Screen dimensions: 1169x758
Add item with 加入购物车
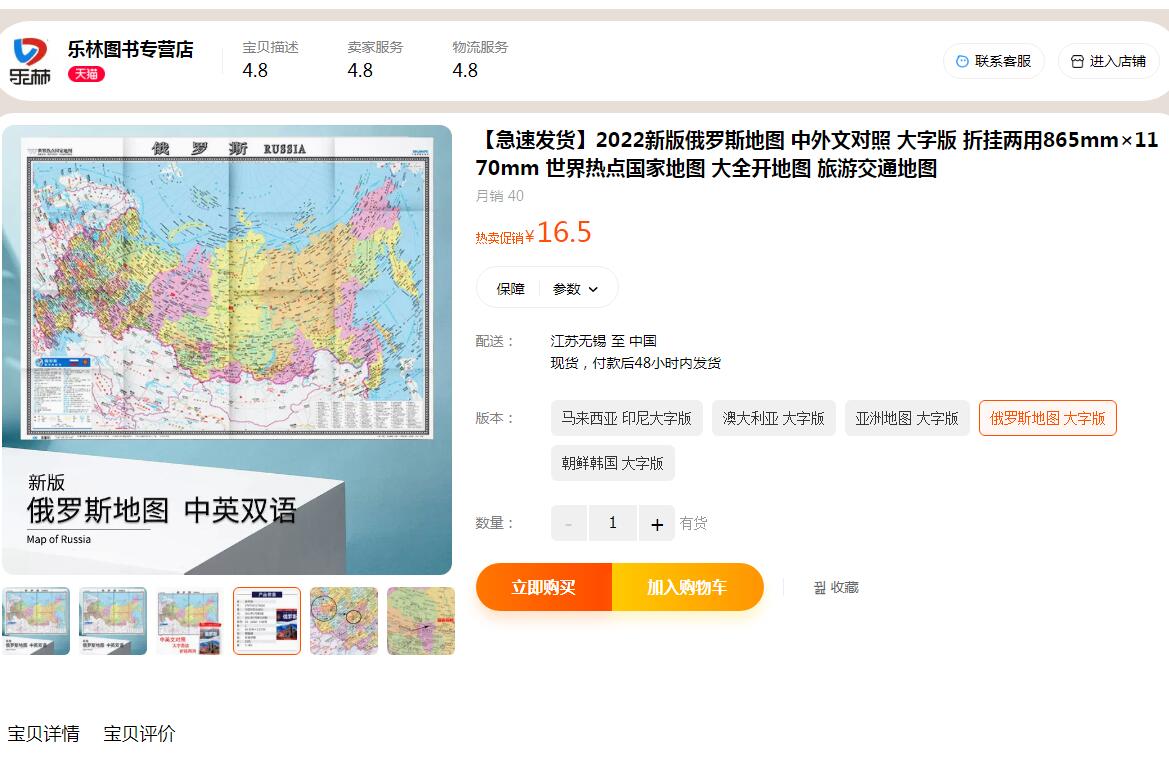tap(687, 587)
